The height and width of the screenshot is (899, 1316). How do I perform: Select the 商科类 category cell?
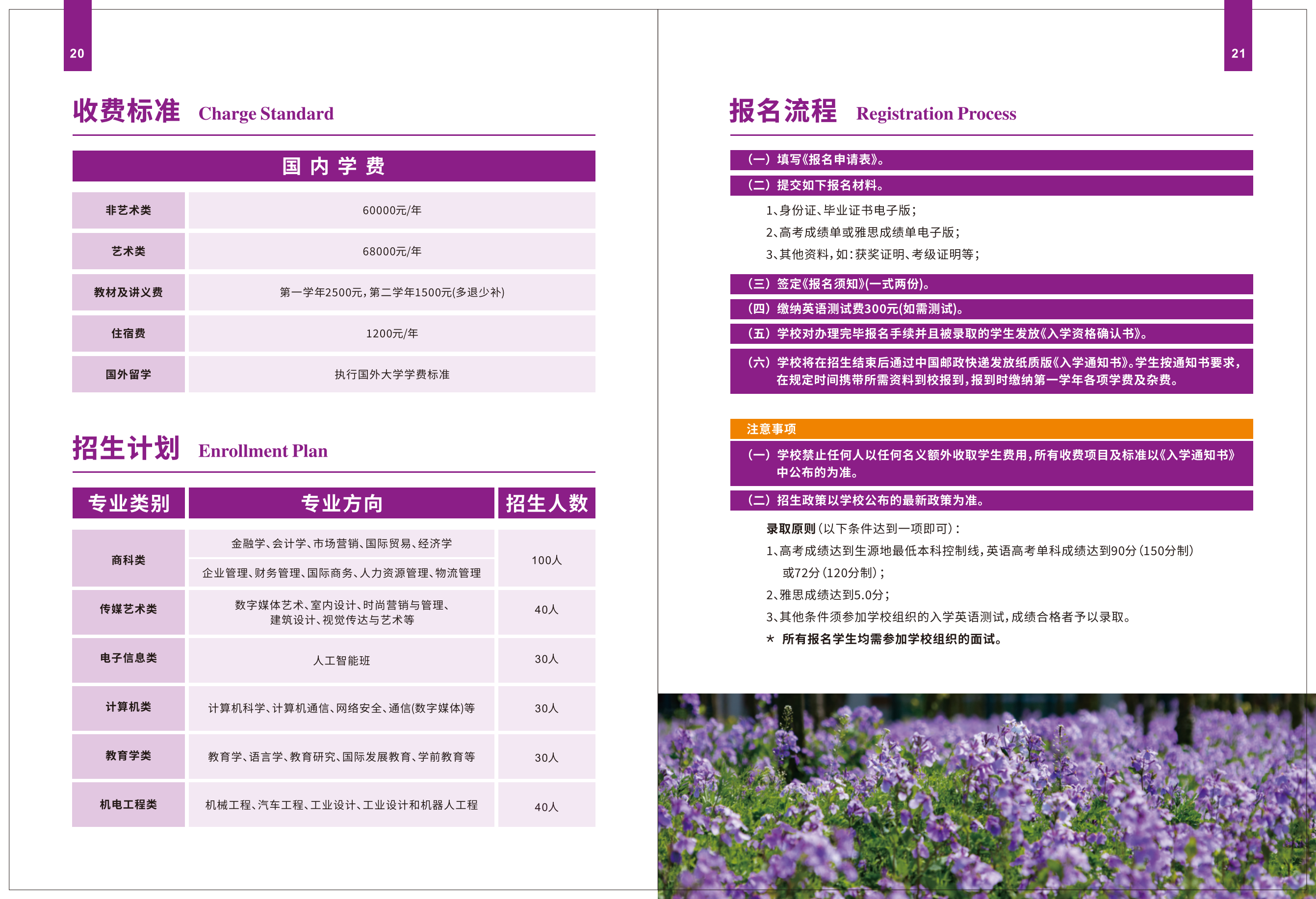(129, 558)
